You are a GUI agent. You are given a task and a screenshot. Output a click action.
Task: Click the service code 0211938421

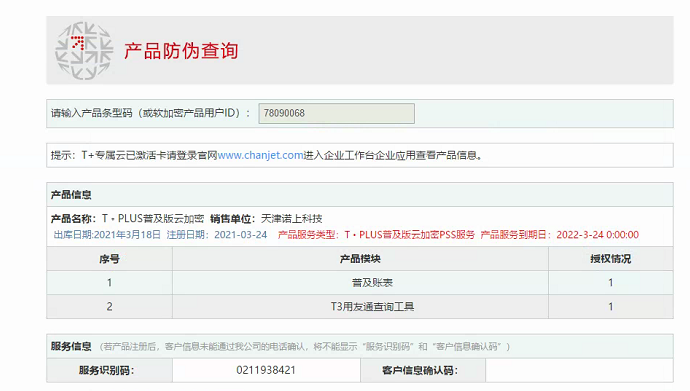point(266,370)
